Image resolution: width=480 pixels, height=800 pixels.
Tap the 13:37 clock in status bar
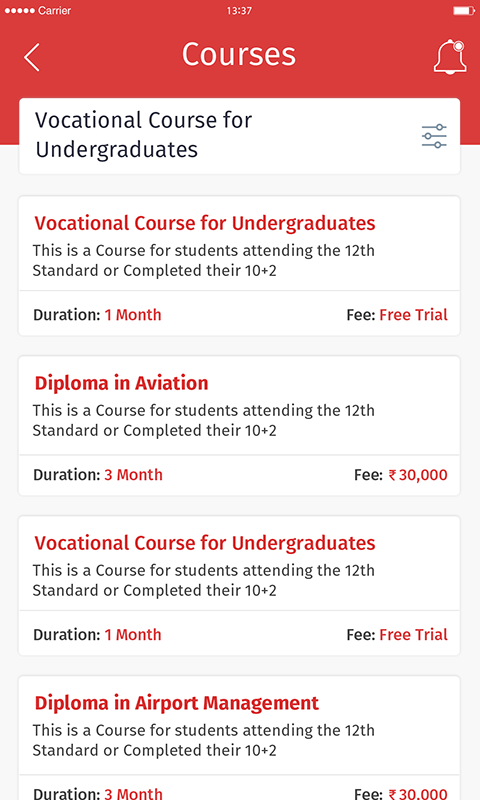pyautogui.click(x=239, y=10)
